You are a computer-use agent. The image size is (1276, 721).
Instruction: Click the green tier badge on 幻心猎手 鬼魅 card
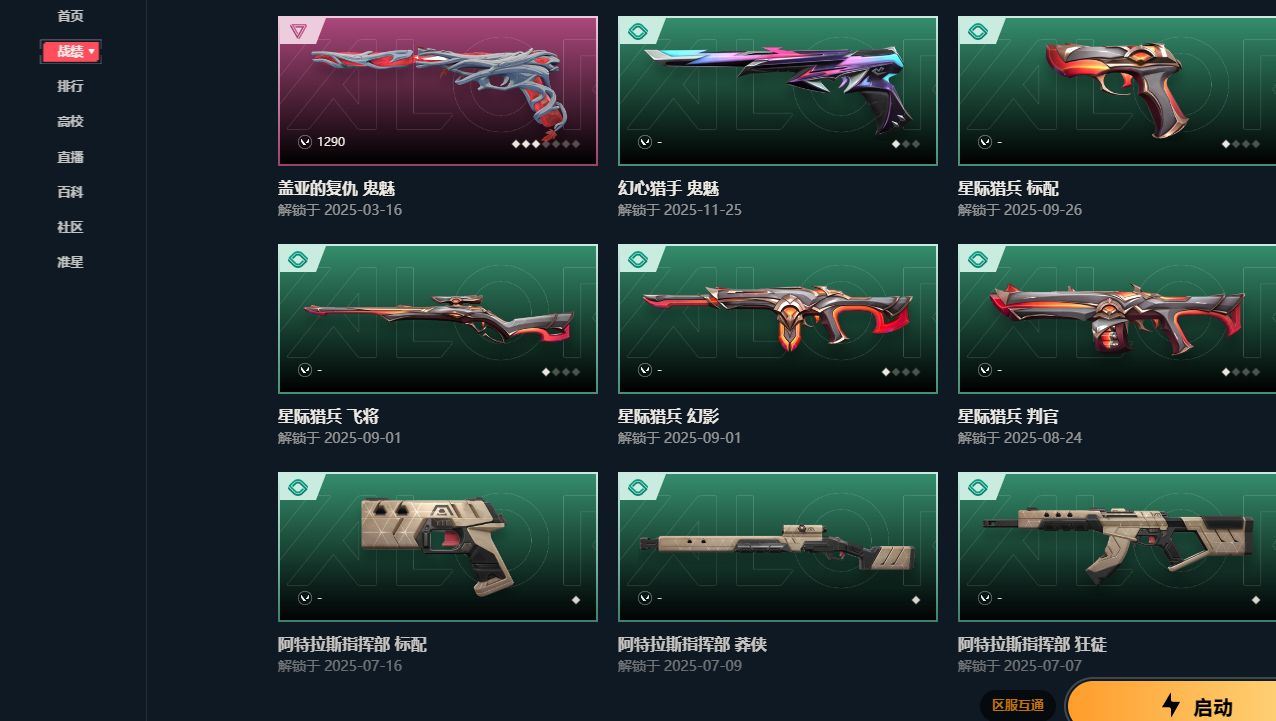tap(637, 31)
